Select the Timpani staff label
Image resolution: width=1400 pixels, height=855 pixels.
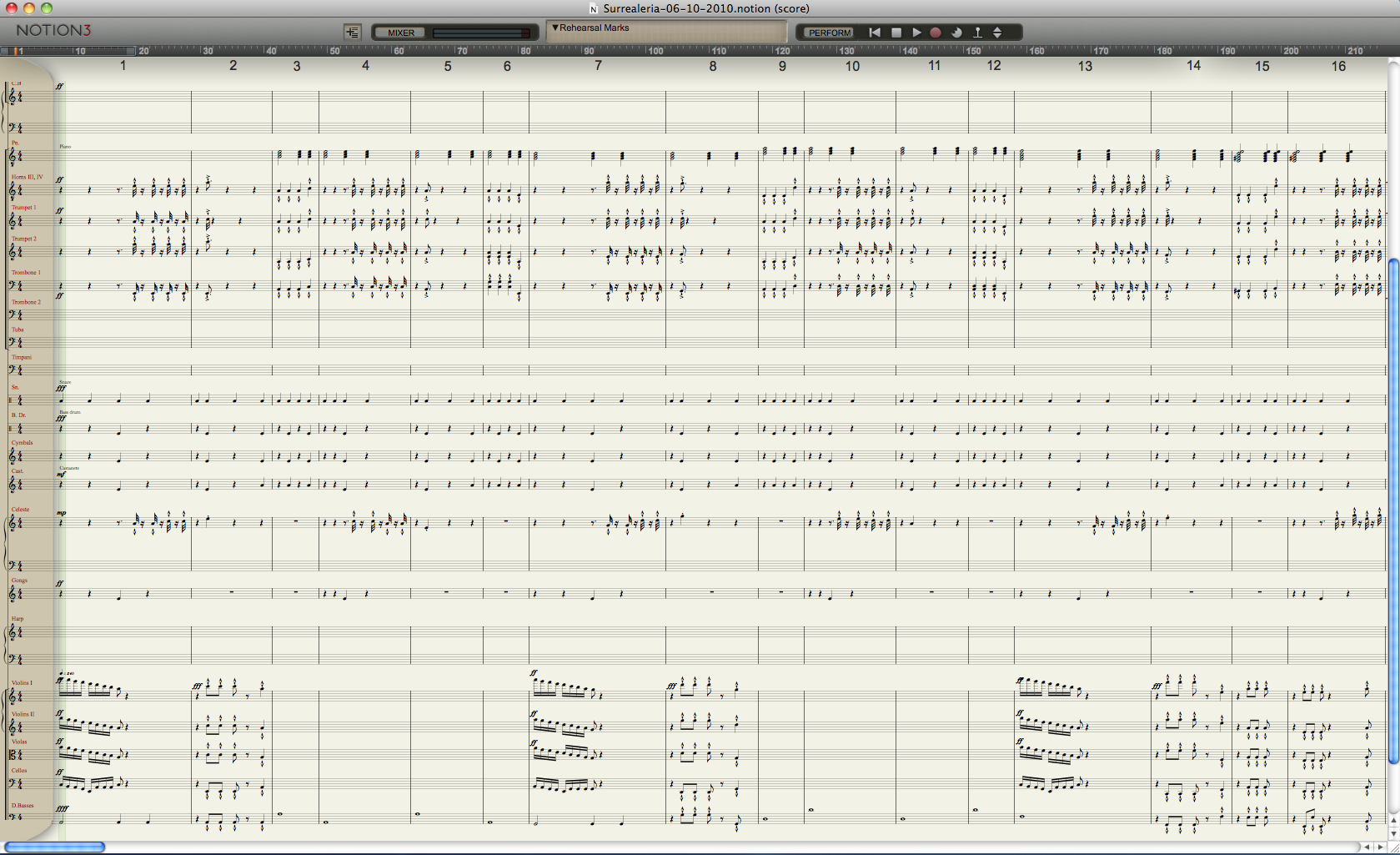click(21, 357)
